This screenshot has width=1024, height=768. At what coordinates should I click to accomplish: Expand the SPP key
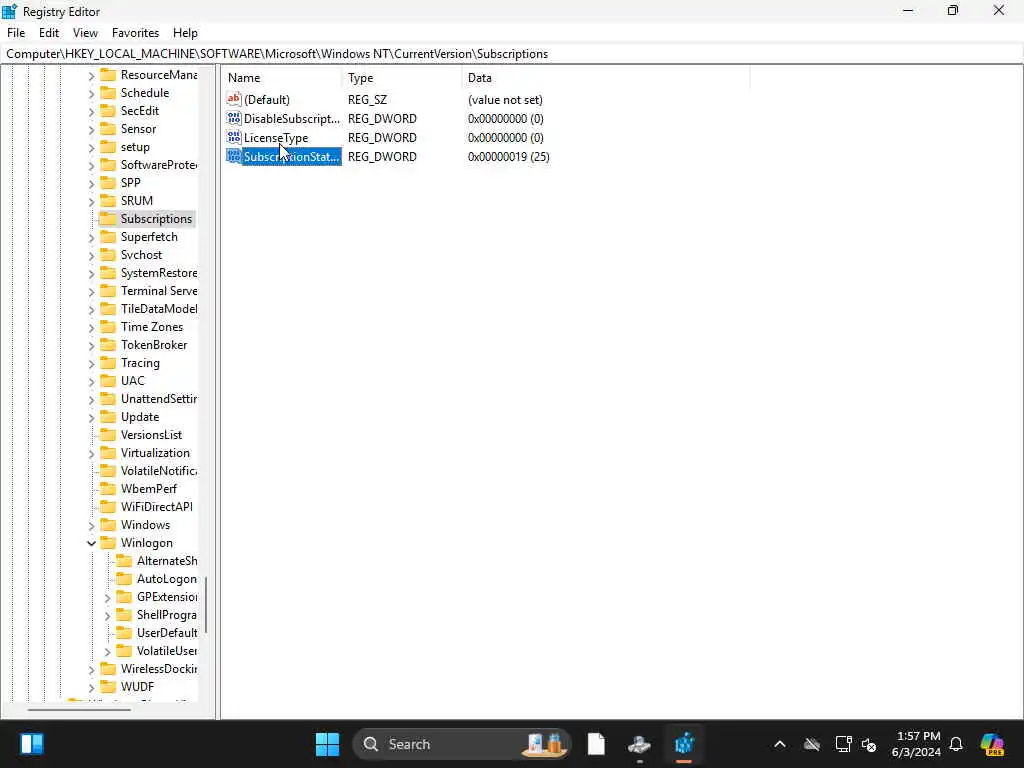91,184
